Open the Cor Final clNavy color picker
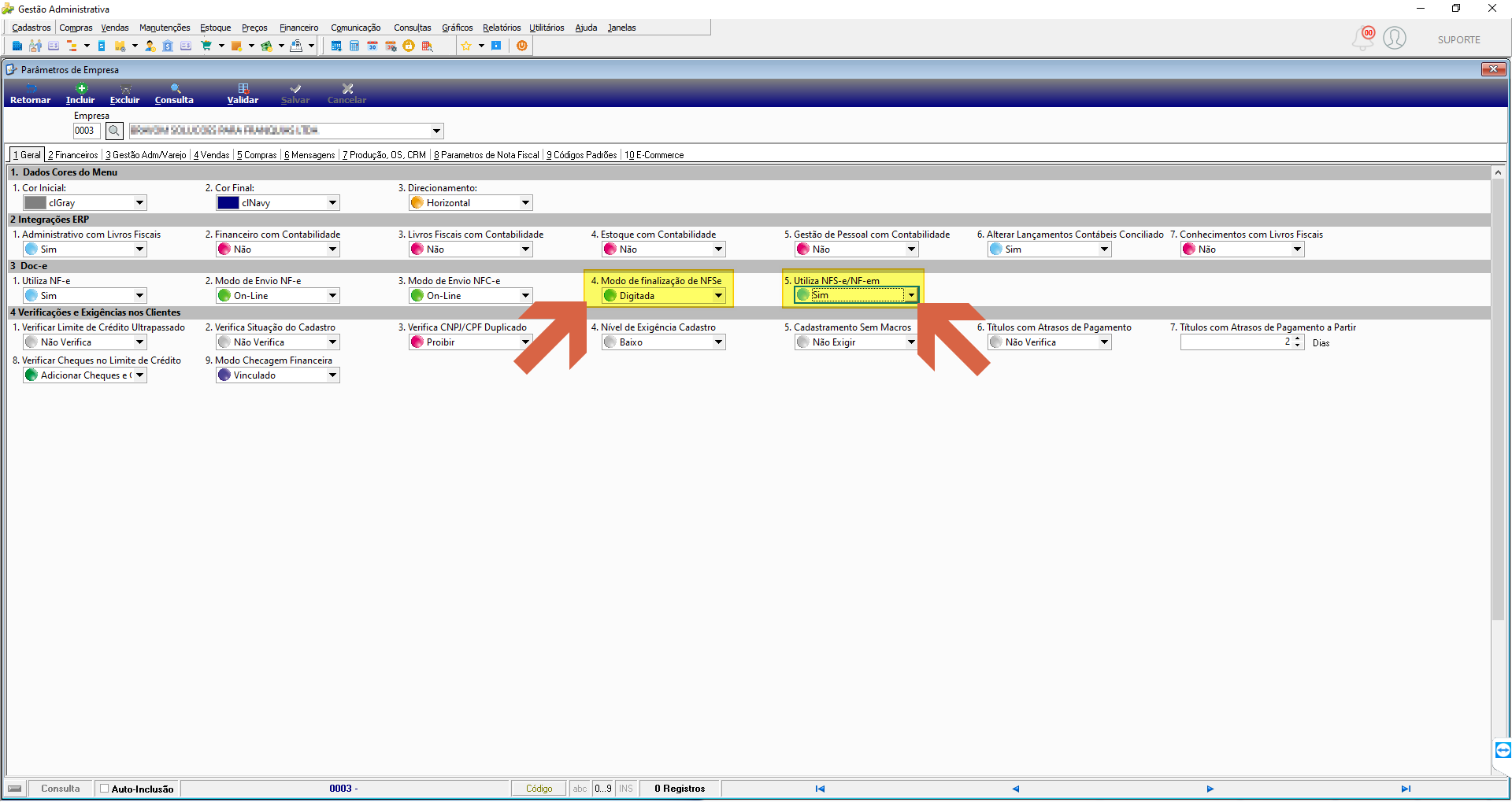Image resolution: width=1512 pixels, height=802 pixels. coord(278,203)
